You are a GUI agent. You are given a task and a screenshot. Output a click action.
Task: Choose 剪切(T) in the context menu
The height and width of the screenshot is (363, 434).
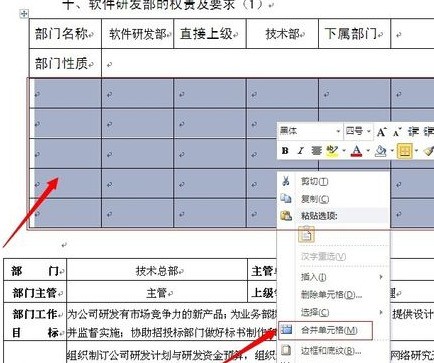(x=314, y=181)
